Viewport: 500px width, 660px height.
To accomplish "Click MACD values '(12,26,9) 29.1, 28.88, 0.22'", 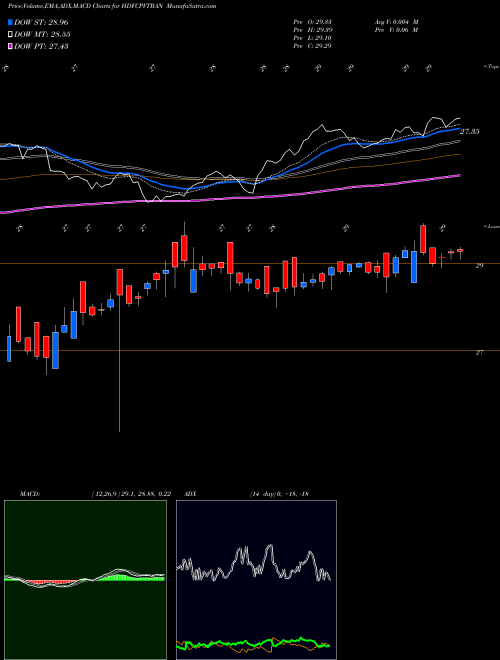I will click(x=130, y=494).
